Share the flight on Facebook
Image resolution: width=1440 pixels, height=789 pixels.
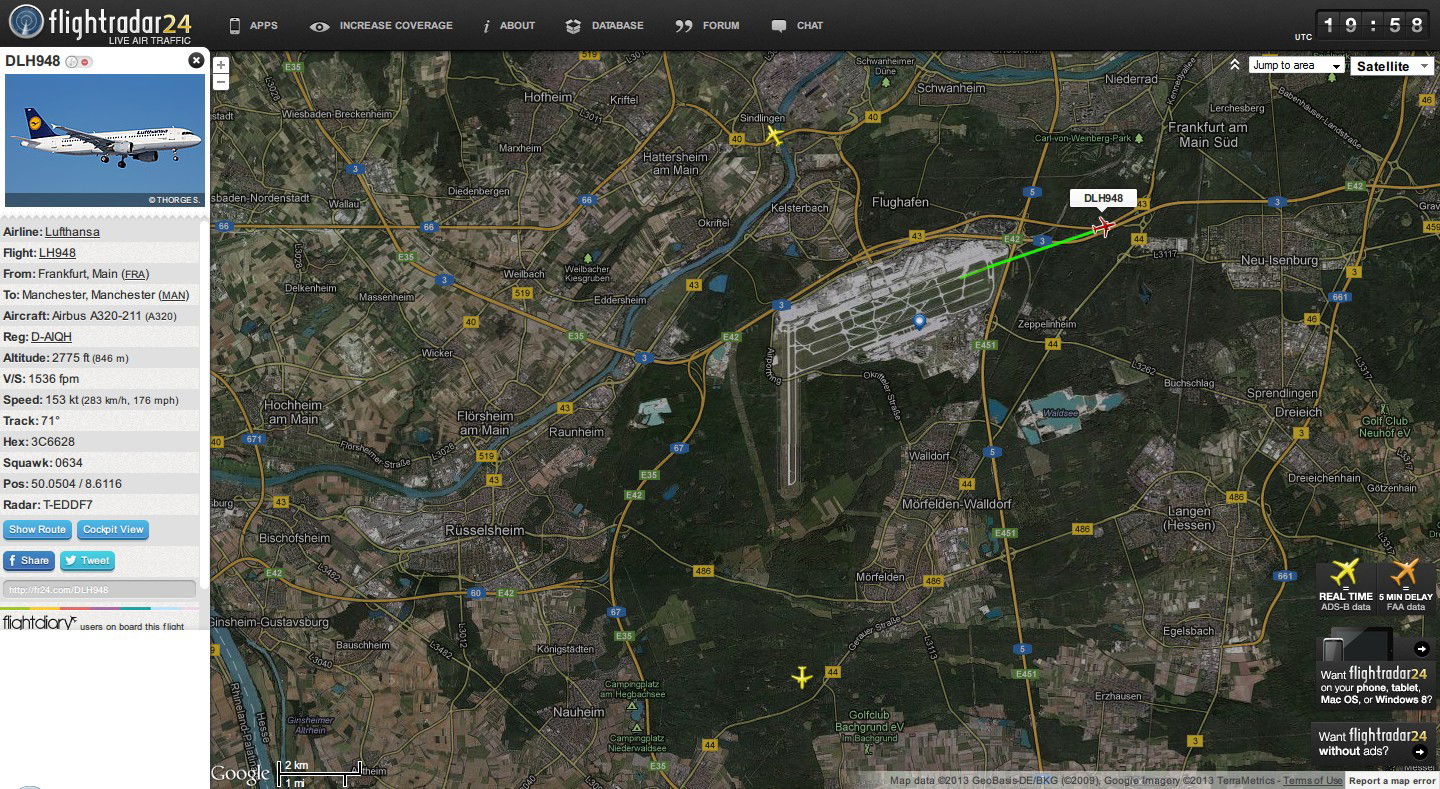28,561
